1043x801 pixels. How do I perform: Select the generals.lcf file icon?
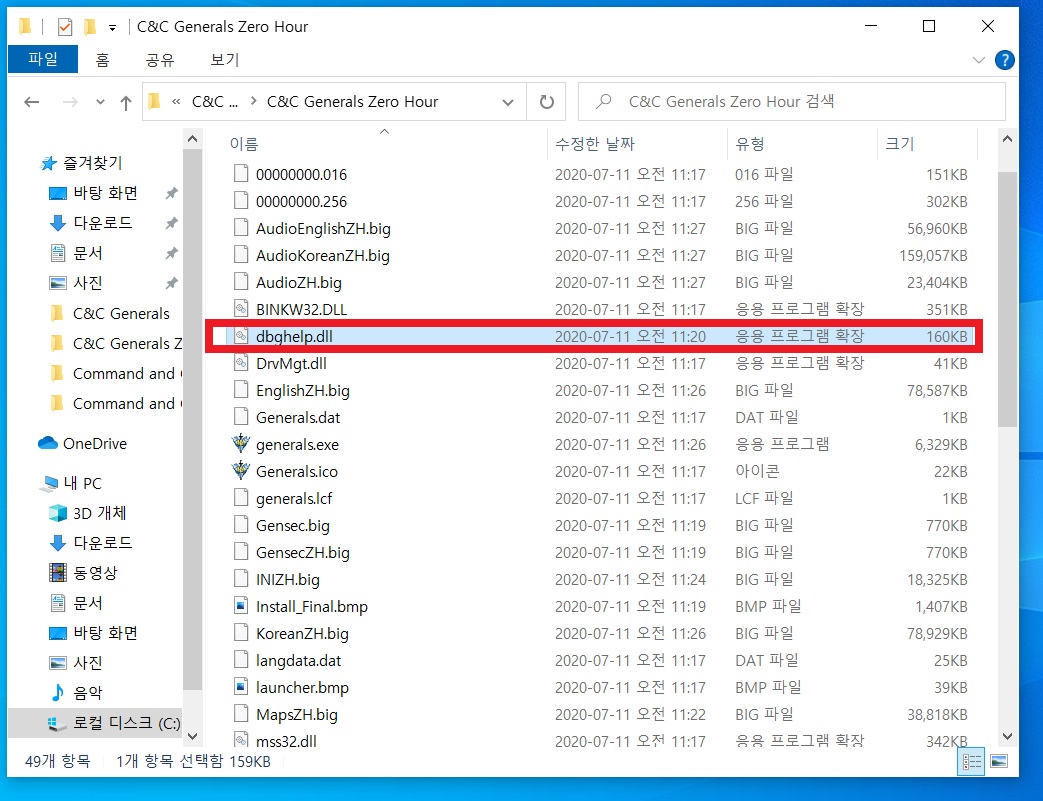click(x=241, y=498)
